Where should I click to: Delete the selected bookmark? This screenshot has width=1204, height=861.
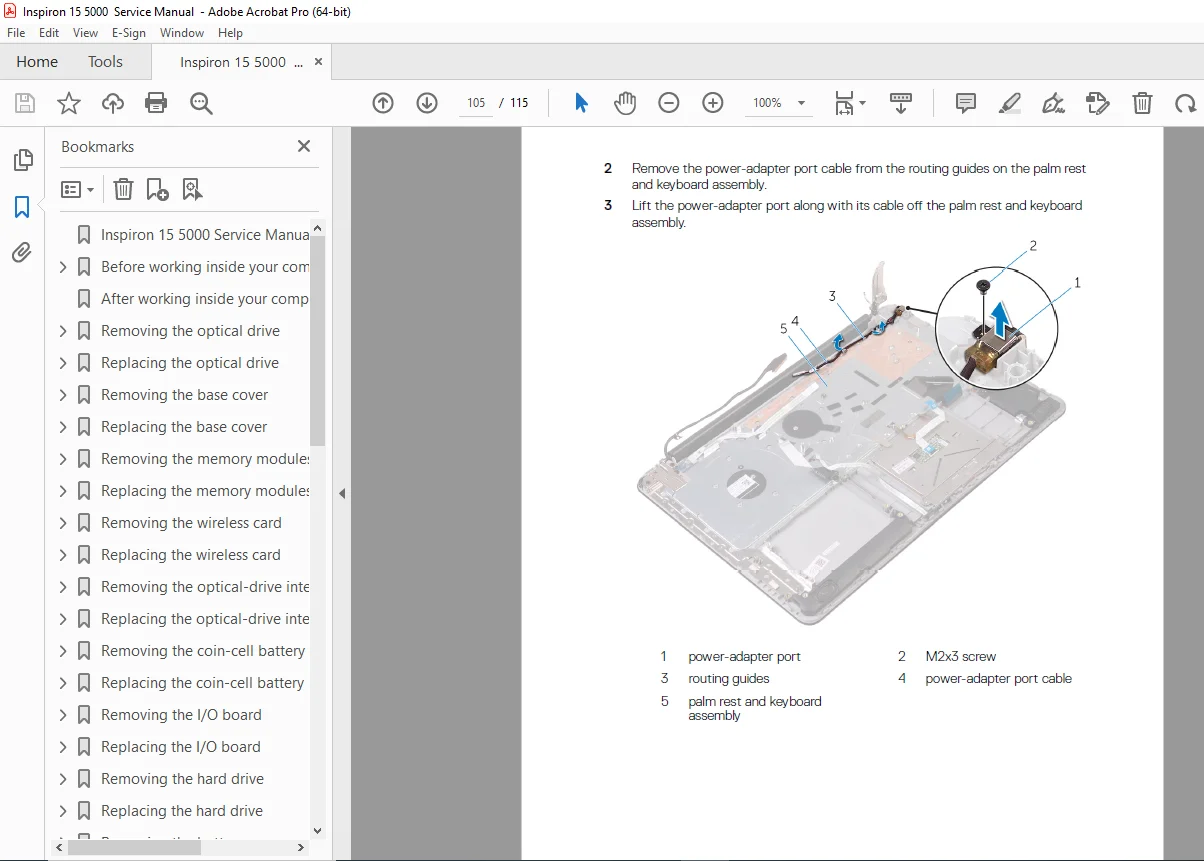(x=123, y=189)
